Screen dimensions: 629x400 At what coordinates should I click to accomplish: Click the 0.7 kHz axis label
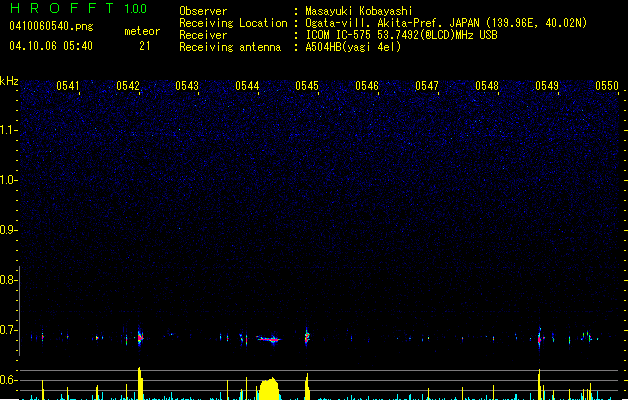8,330
